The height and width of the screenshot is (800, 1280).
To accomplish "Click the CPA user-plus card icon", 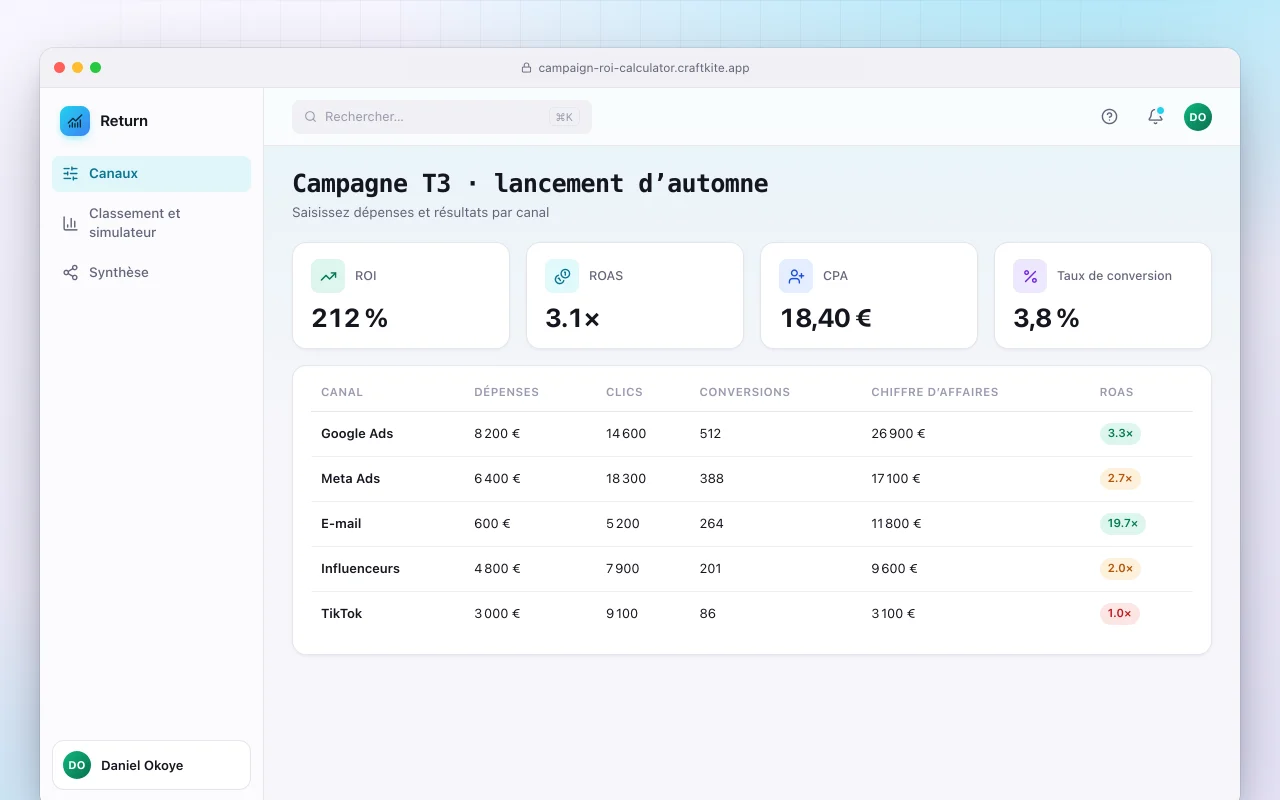I will [x=796, y=276].
